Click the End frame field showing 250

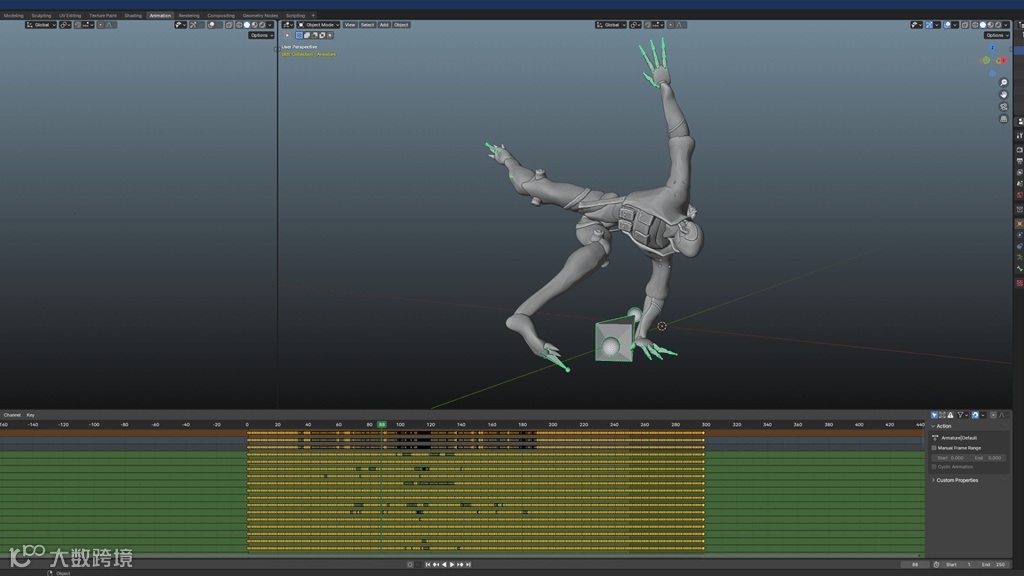993,565
